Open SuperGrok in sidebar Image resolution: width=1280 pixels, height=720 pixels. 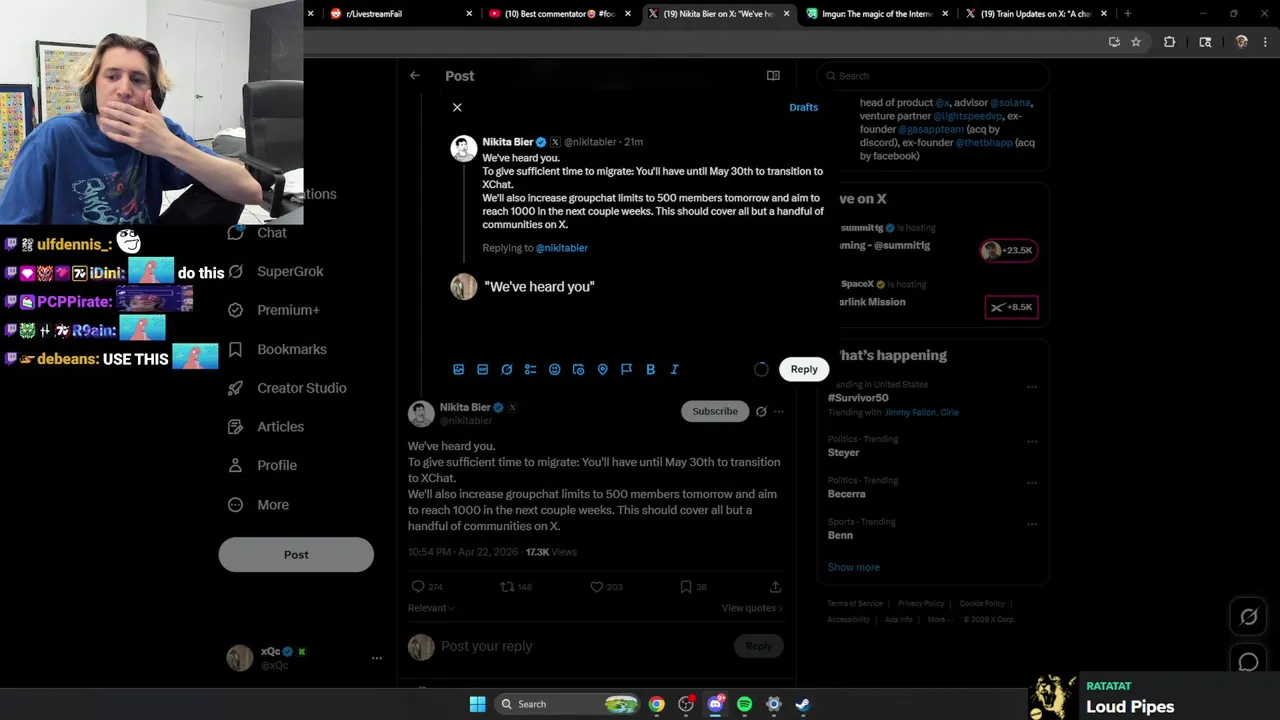pos(275,272)
